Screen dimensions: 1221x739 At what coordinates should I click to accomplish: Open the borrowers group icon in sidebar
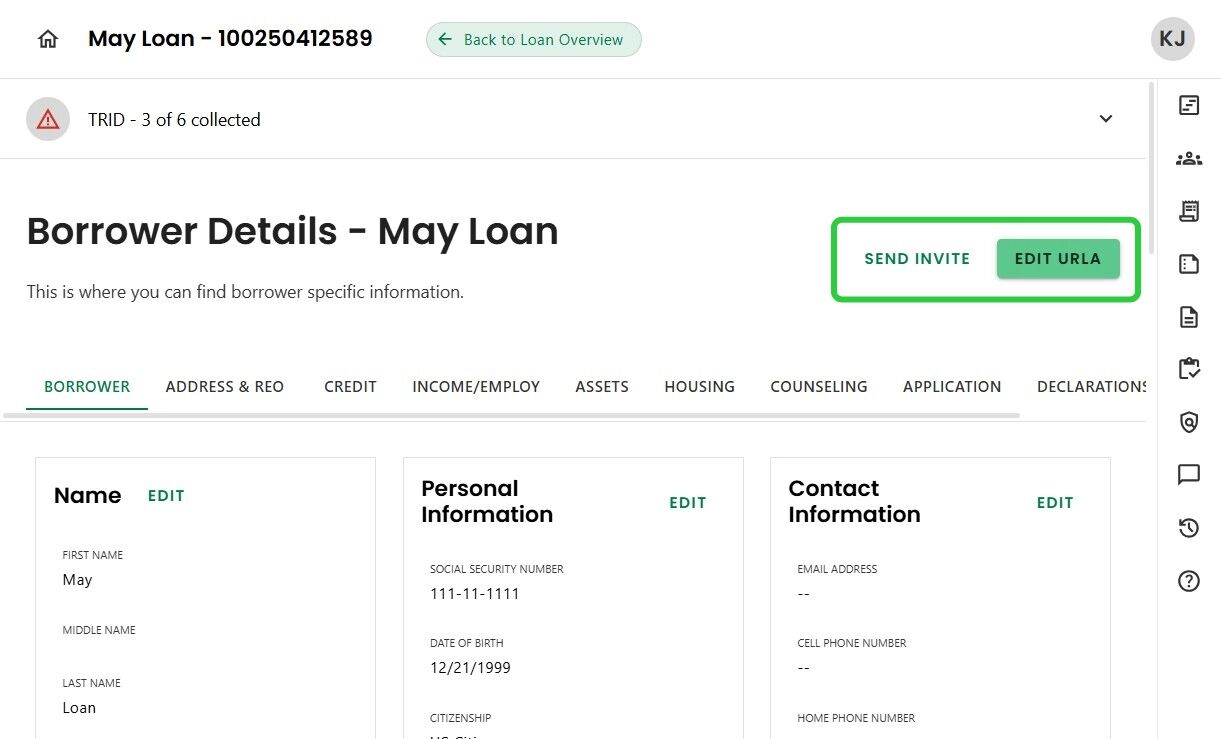1188,158
